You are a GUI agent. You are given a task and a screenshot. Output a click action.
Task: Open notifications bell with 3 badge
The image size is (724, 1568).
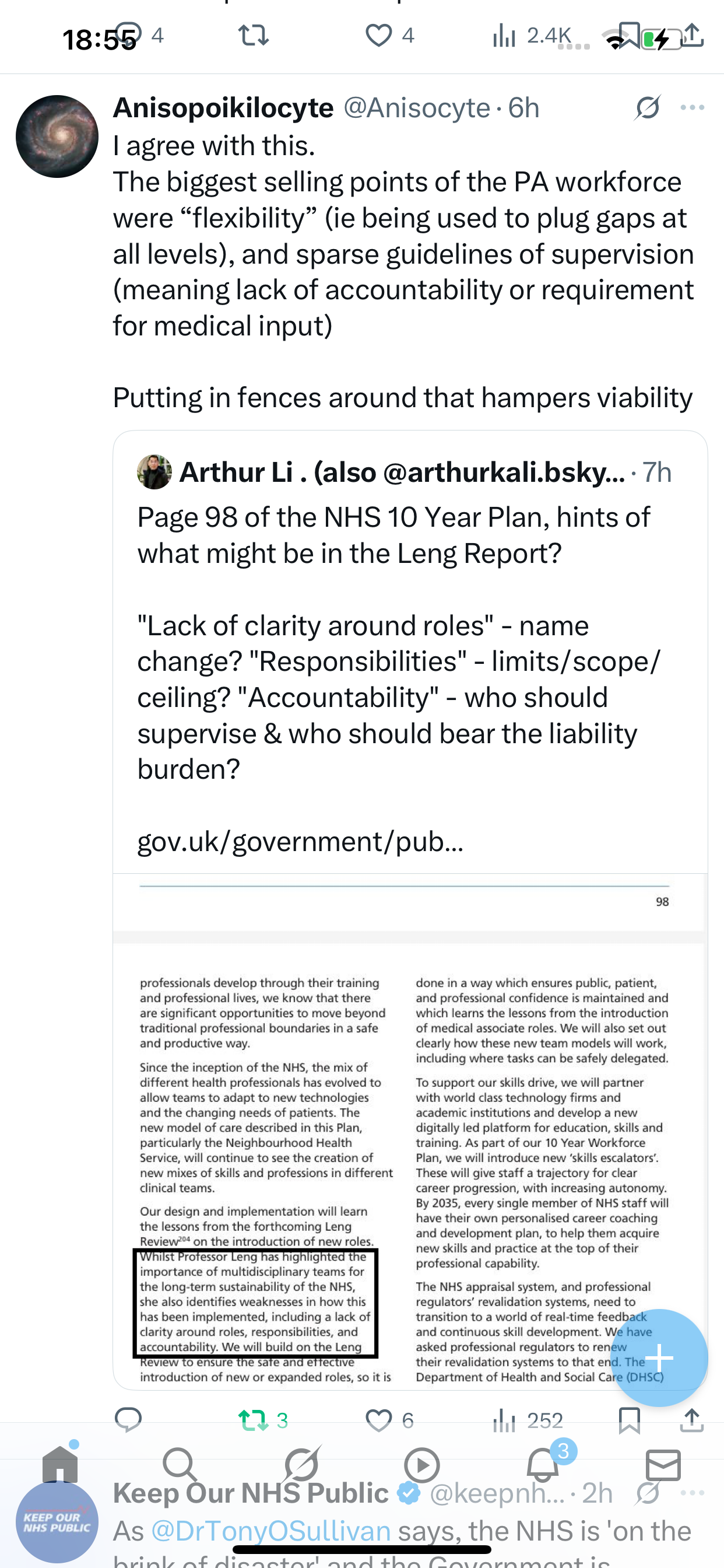[543, 1464]
